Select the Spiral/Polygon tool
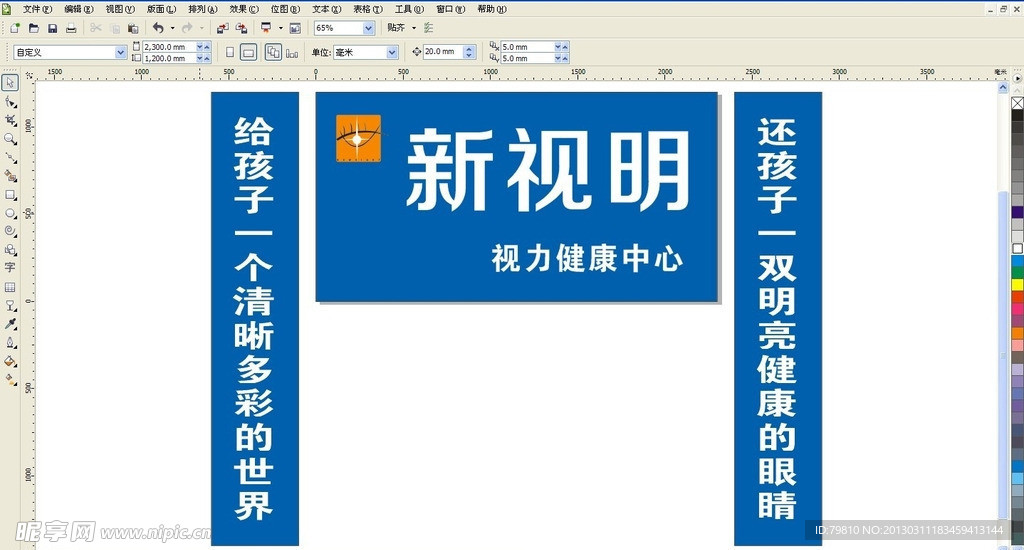Screen dimensions: 1024x550 [x=10, y=231]
